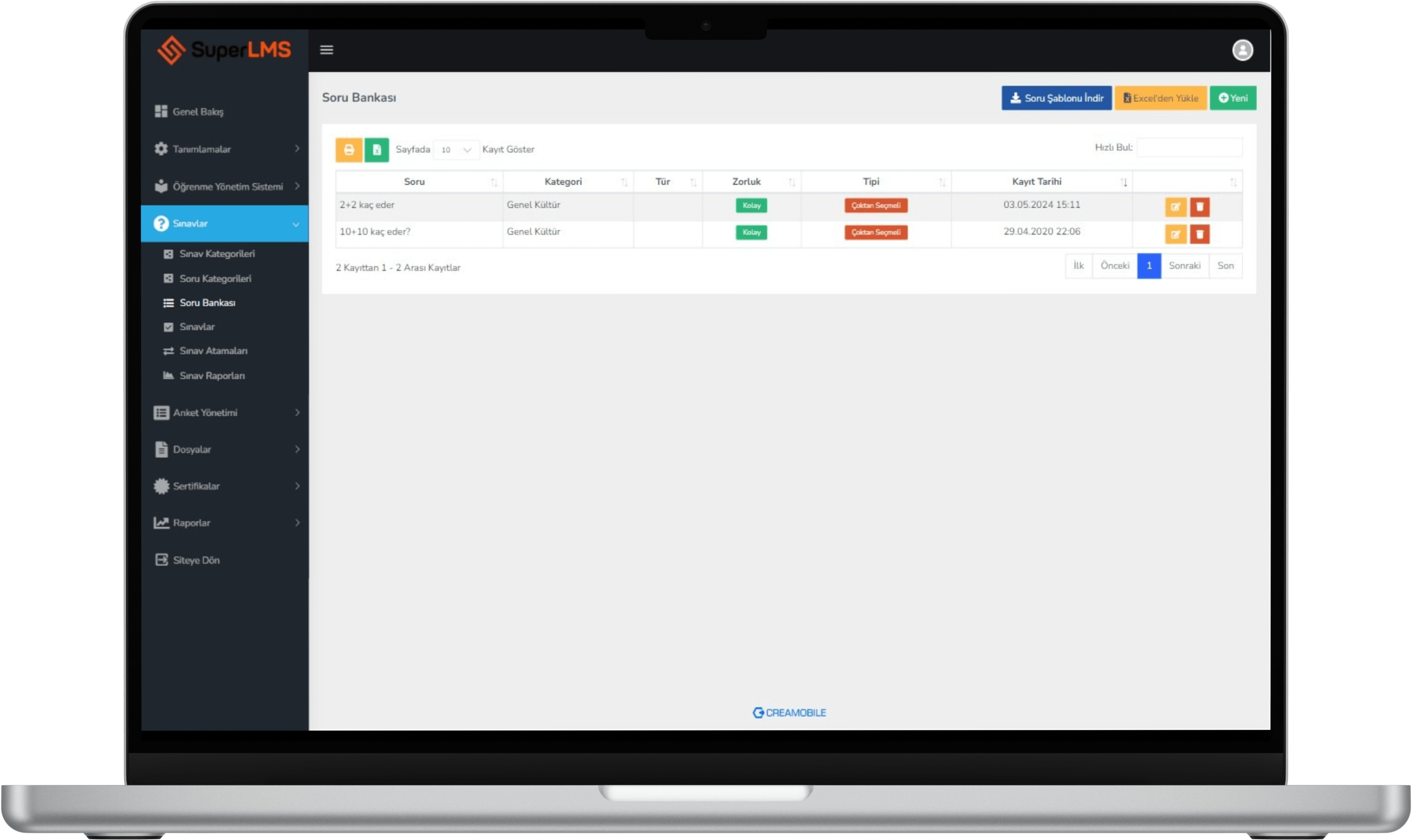Select page 1 in pagination
1412x840 pixels.
pyautogui.click(x=1149, y=265)
